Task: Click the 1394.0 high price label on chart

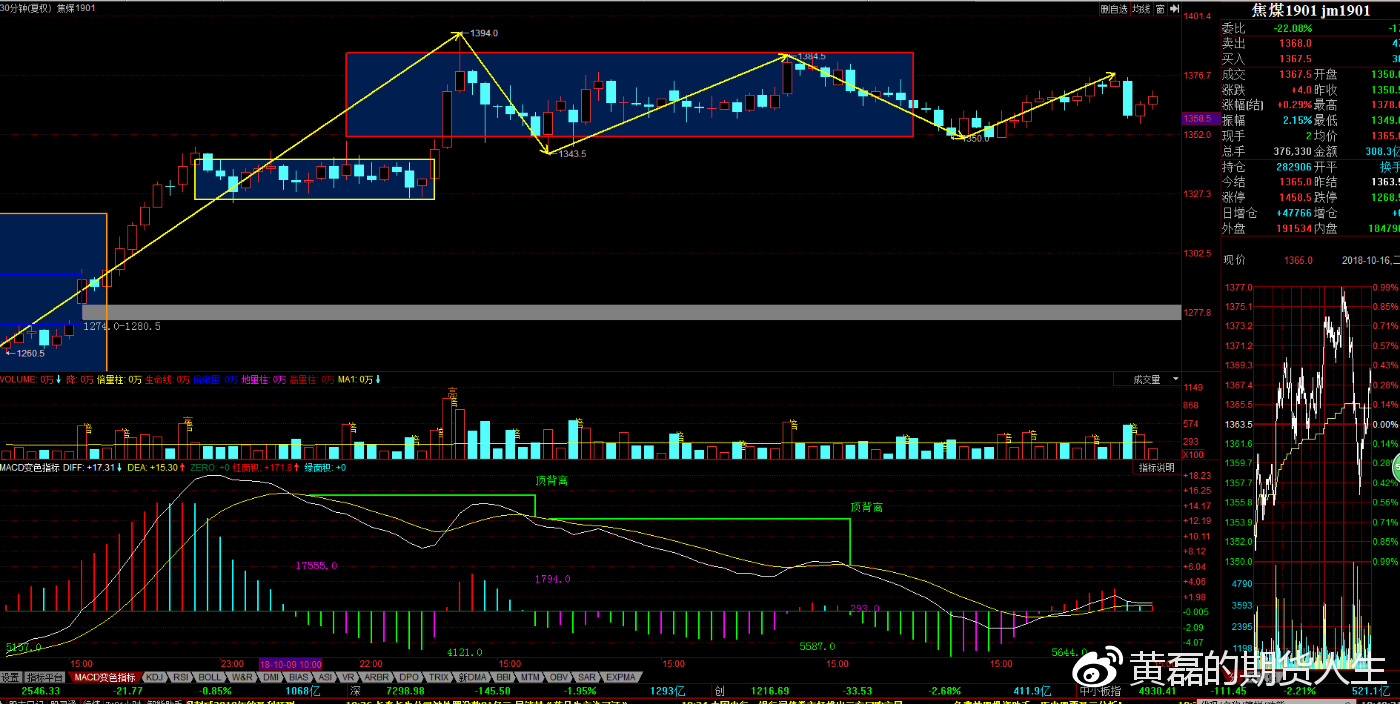Action: tap(484, 33)
